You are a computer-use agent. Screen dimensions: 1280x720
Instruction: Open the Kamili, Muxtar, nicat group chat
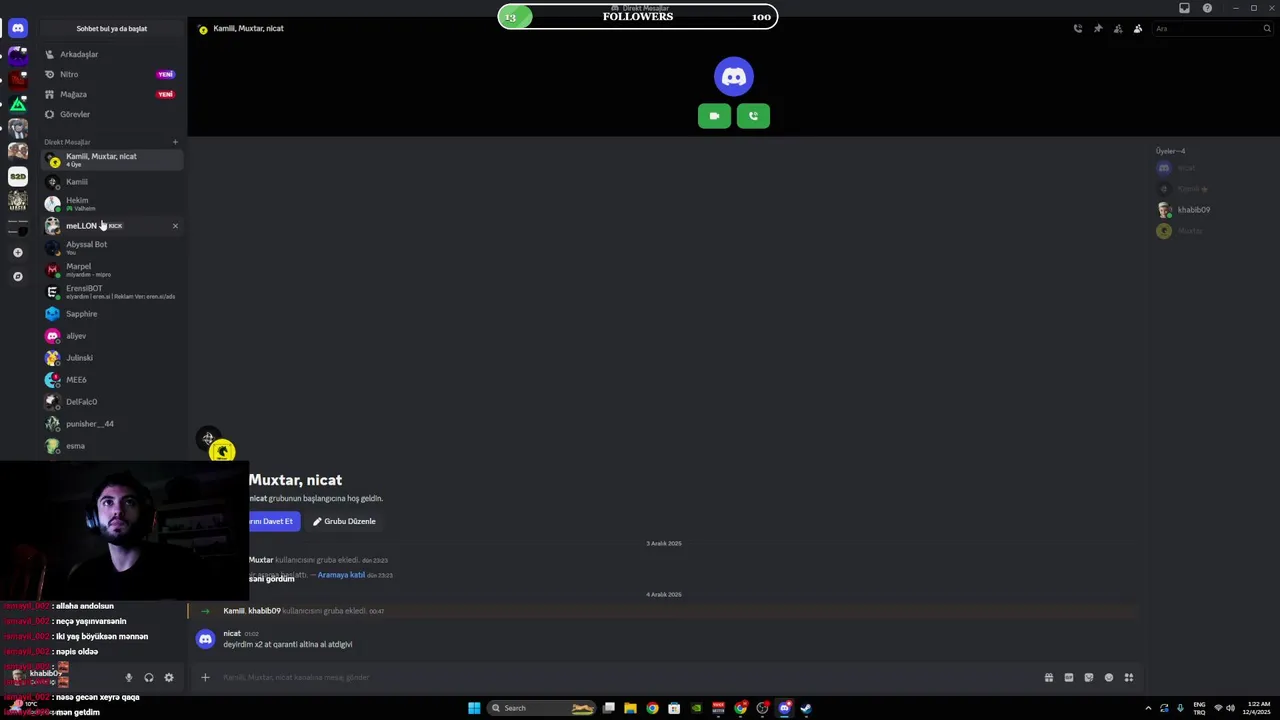tap(110, 159)
